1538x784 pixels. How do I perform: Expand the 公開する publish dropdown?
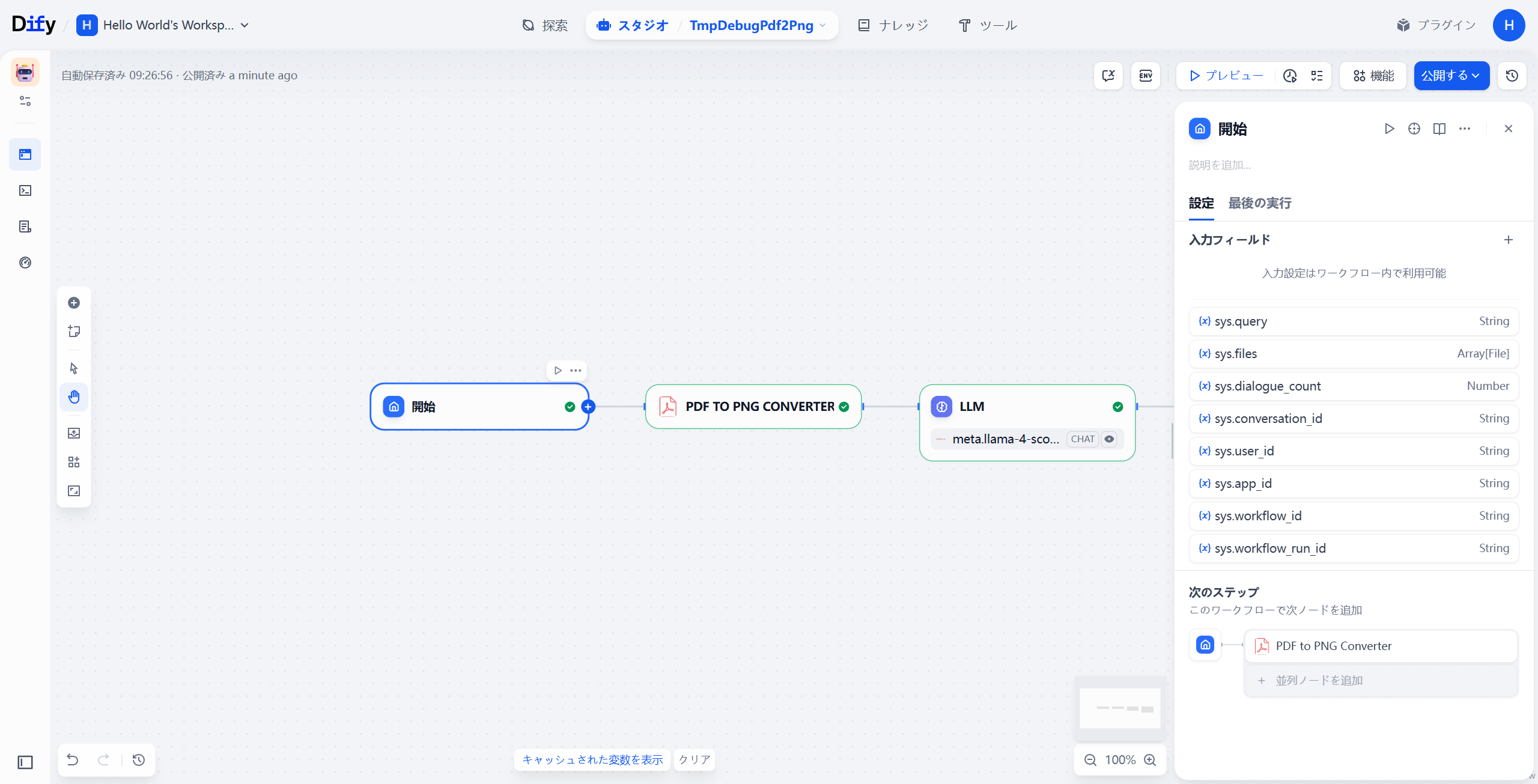(1451, 76)
